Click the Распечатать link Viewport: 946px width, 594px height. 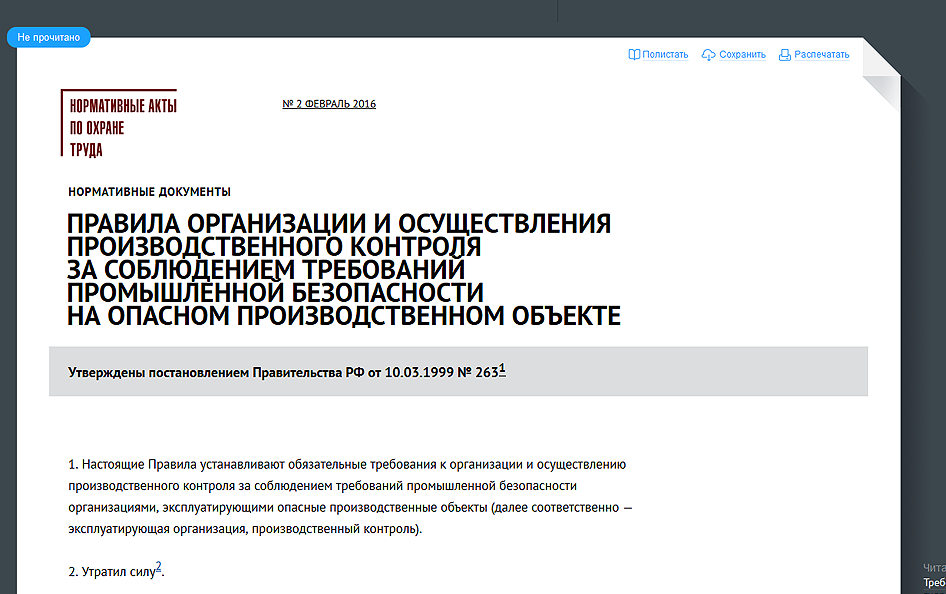click(821, 54)
